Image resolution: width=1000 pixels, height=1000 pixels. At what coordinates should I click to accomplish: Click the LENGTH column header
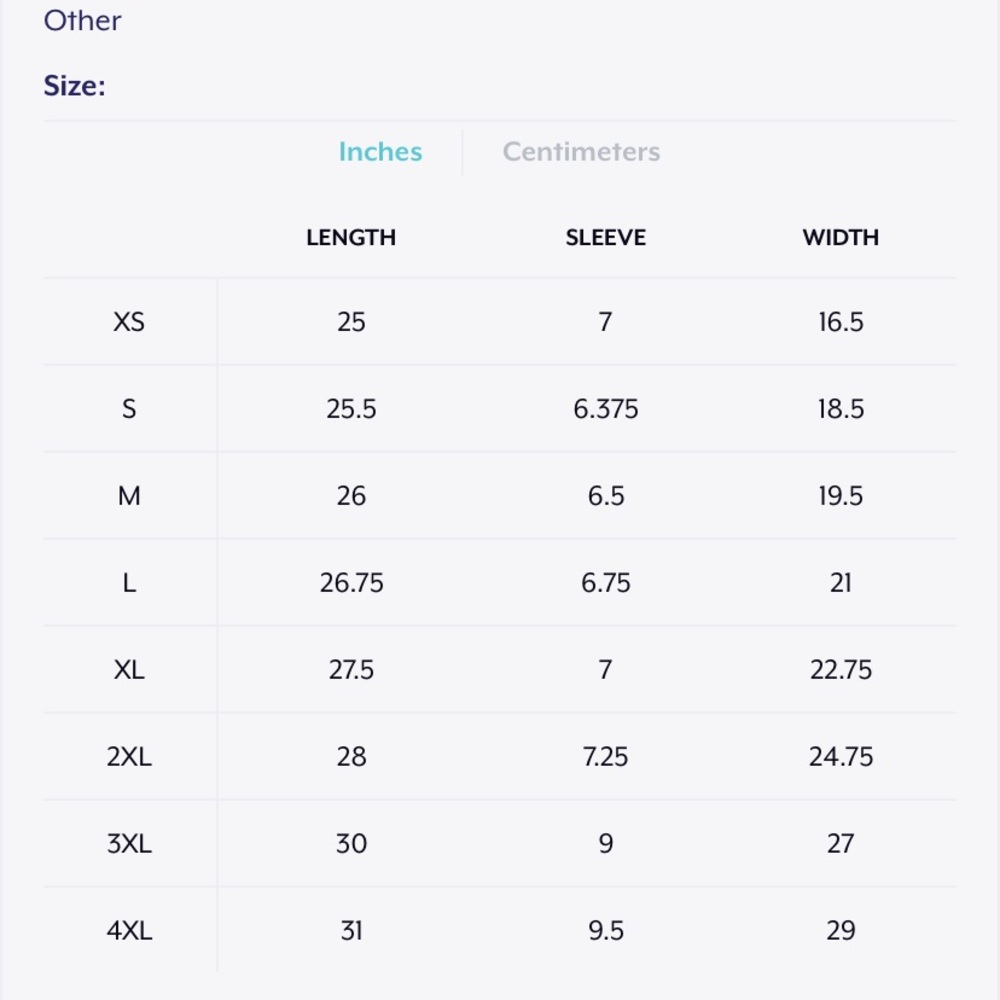coord(351,237)
